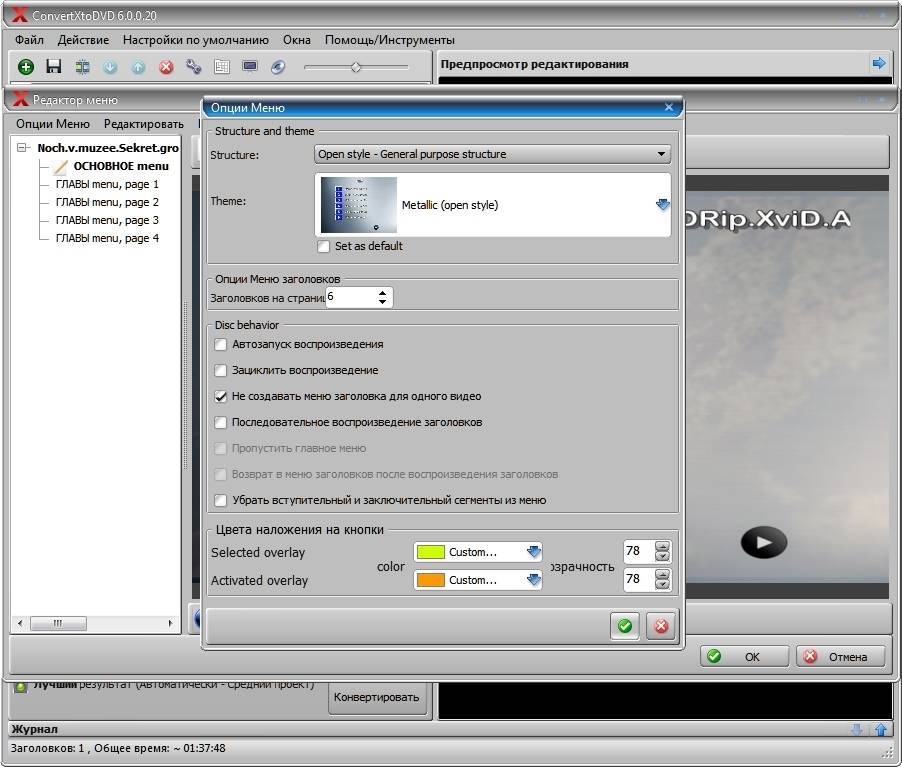This screenshot has height=767, width=902.
Task: Select ОСНОВНОЕ menu in tree
Action: point(121,166)
